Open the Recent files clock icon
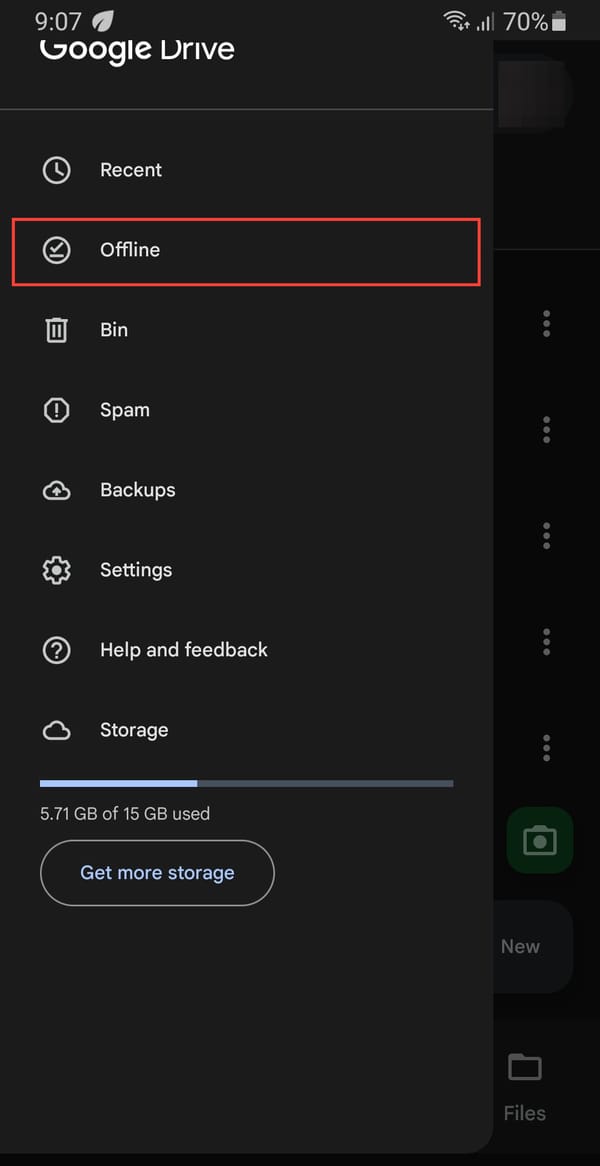Image resolution: width=600 pixels, height=1166 pixels. pyautogui.click(x=57, y=170)
